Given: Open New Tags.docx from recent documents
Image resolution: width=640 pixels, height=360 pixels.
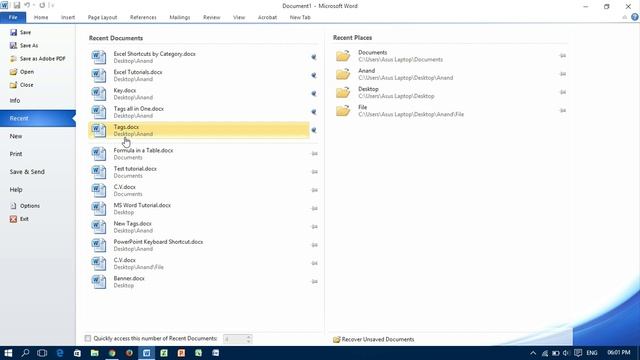Looking at the screenshot, I should (199, 227).
